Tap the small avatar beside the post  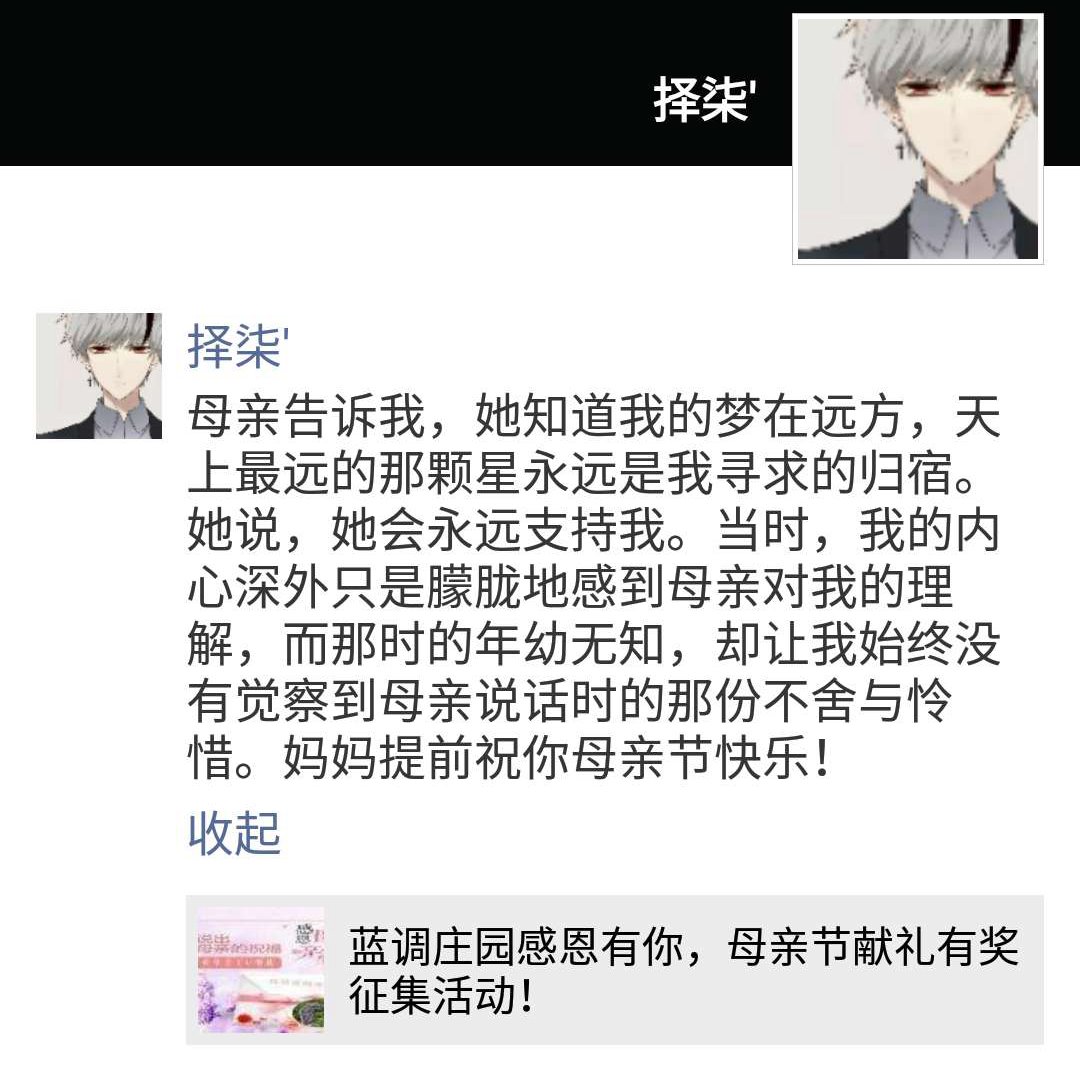click(99, 376)
